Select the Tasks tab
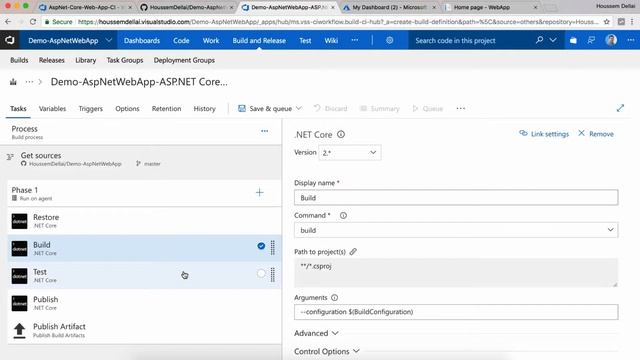 click(18, 109)
